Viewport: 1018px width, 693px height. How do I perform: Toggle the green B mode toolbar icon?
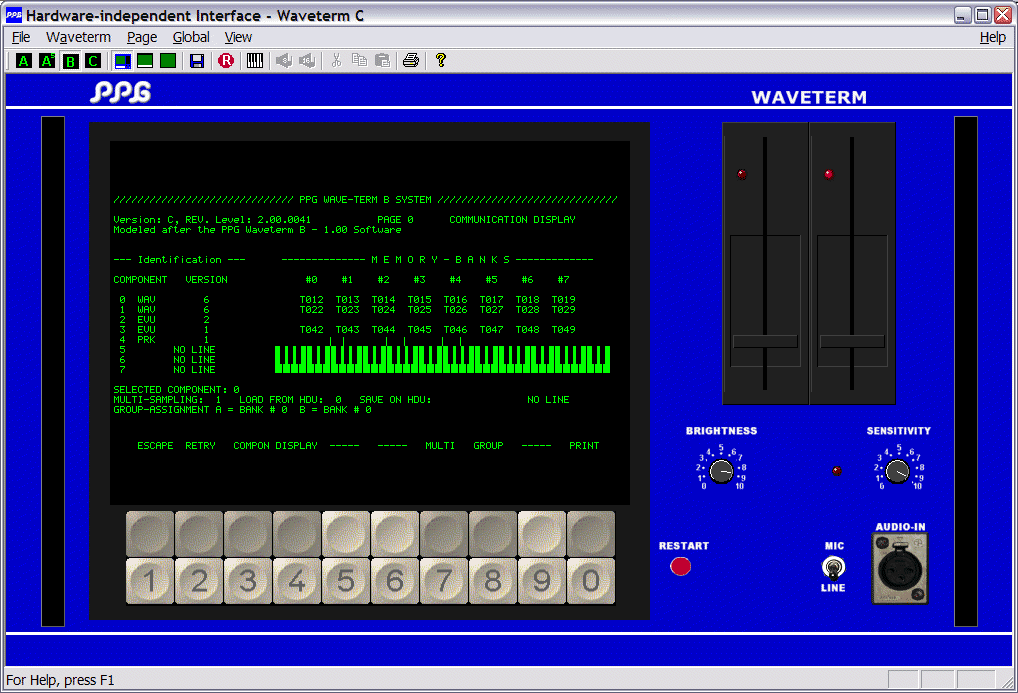pyautogui.click(x=70, y=61)
